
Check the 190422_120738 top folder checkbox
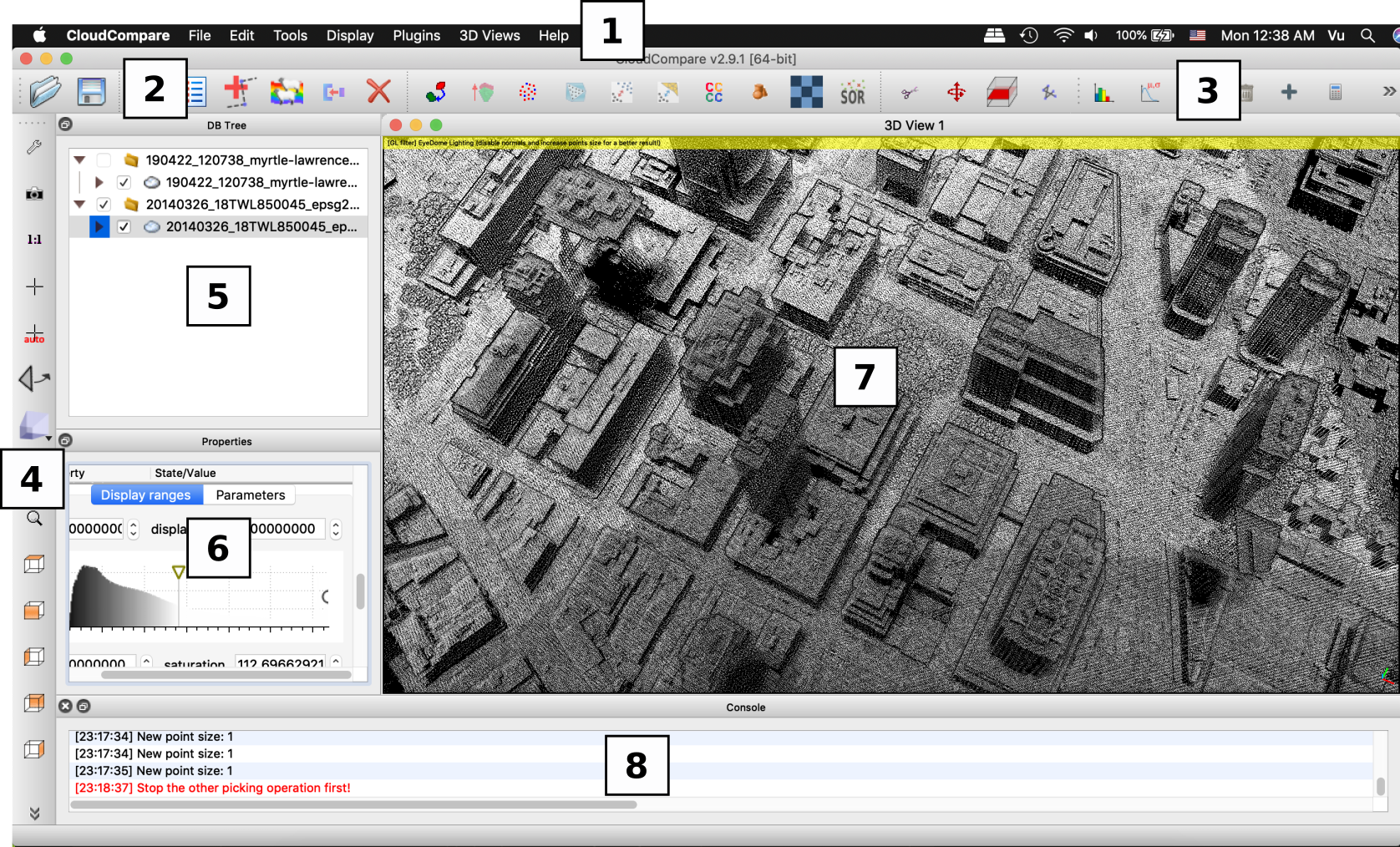tap(104, 160)
